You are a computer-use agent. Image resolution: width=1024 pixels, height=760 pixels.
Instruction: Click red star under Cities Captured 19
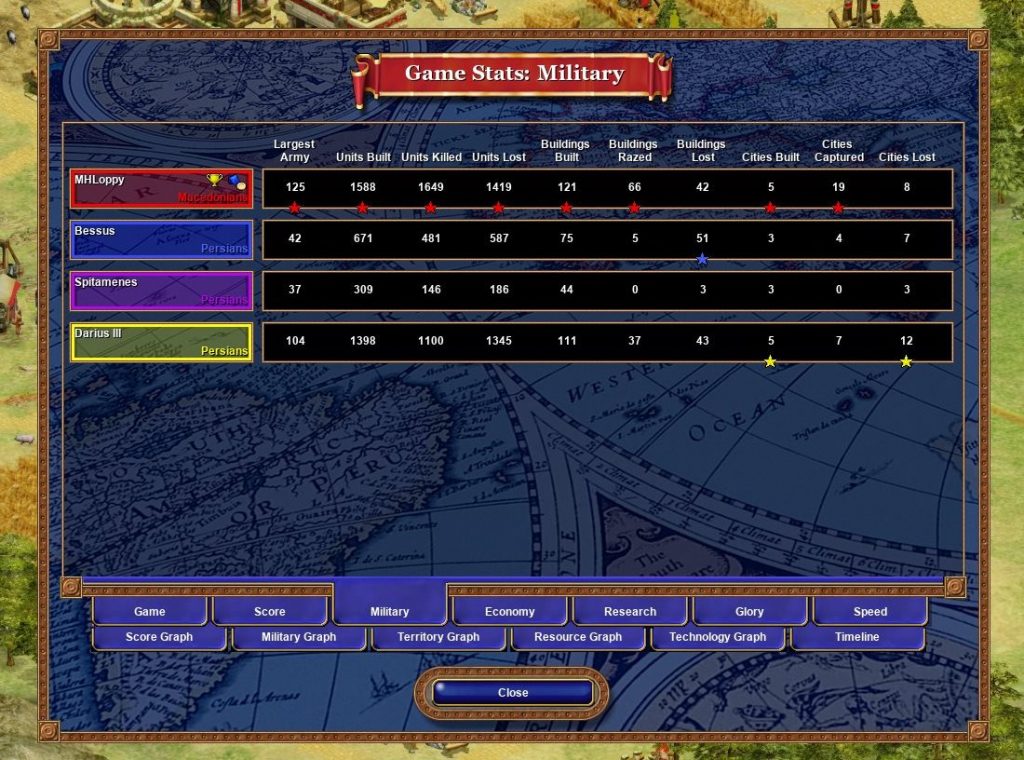tap(838, 208)
